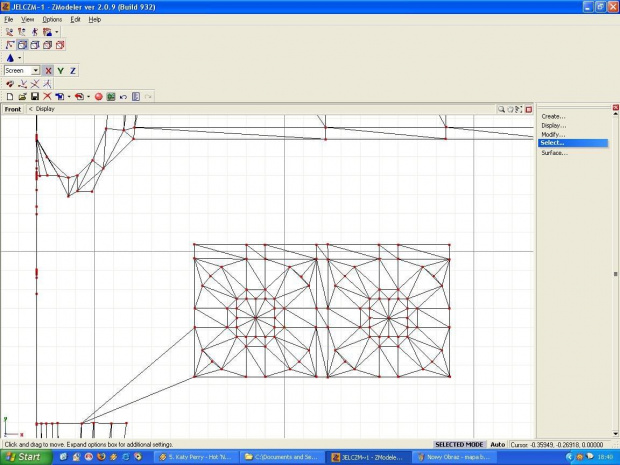This screenshot has width=620, height=465.
Task: Open the Options menu
Action: (x=51, y=19)
